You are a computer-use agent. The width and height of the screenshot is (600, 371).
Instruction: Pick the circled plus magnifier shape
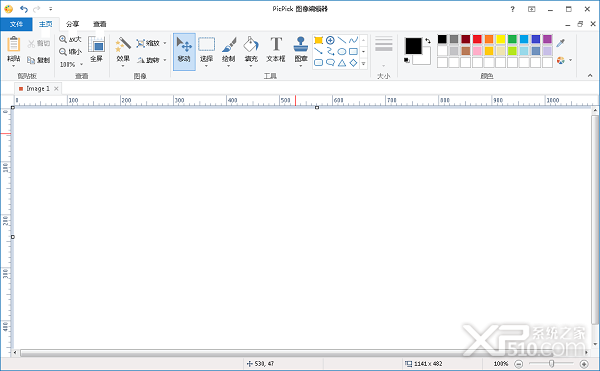pos(330,40)
